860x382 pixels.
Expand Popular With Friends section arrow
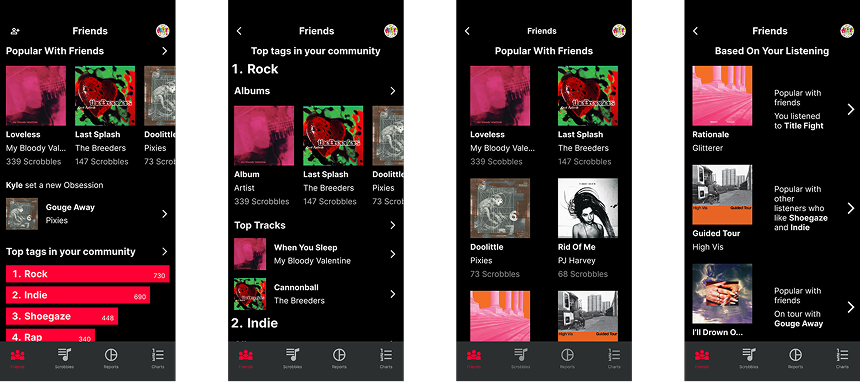(165, 51)
